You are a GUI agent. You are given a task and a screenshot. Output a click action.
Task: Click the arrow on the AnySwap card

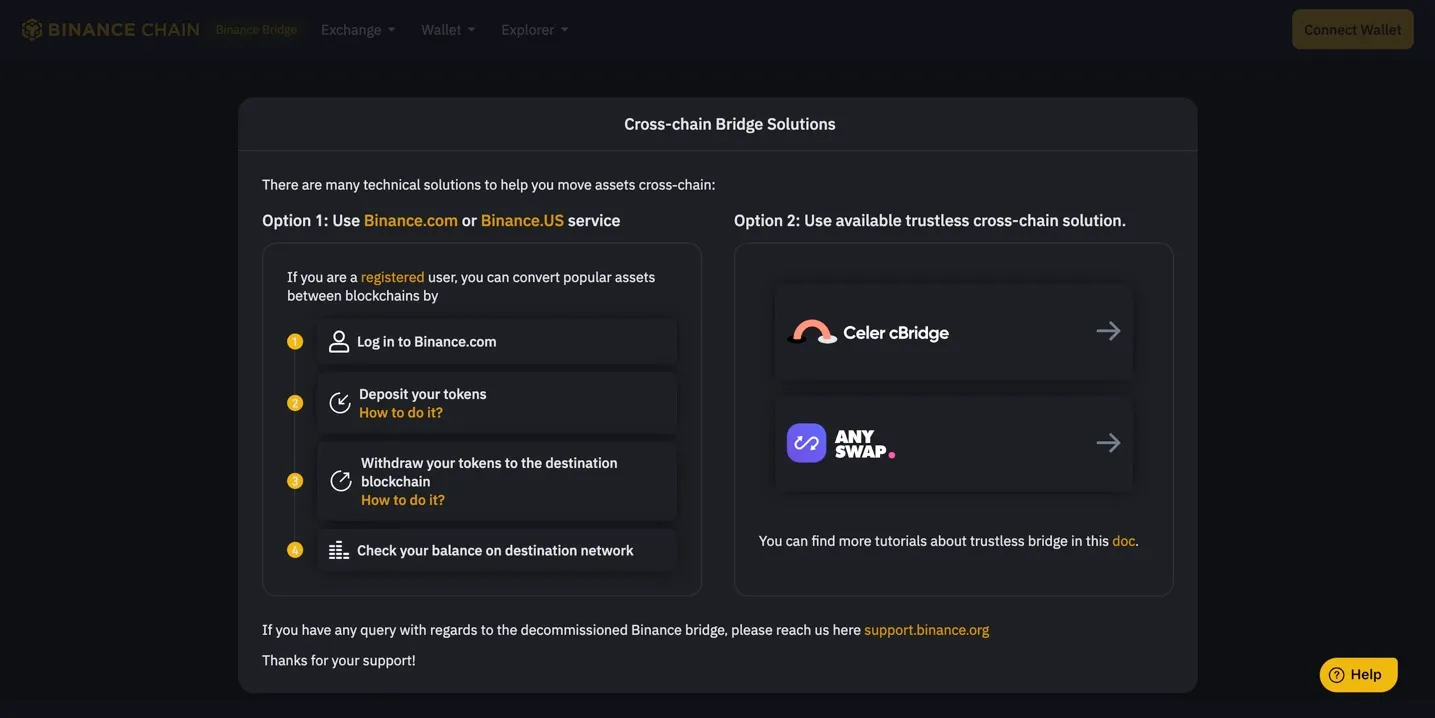[1108, 443]
